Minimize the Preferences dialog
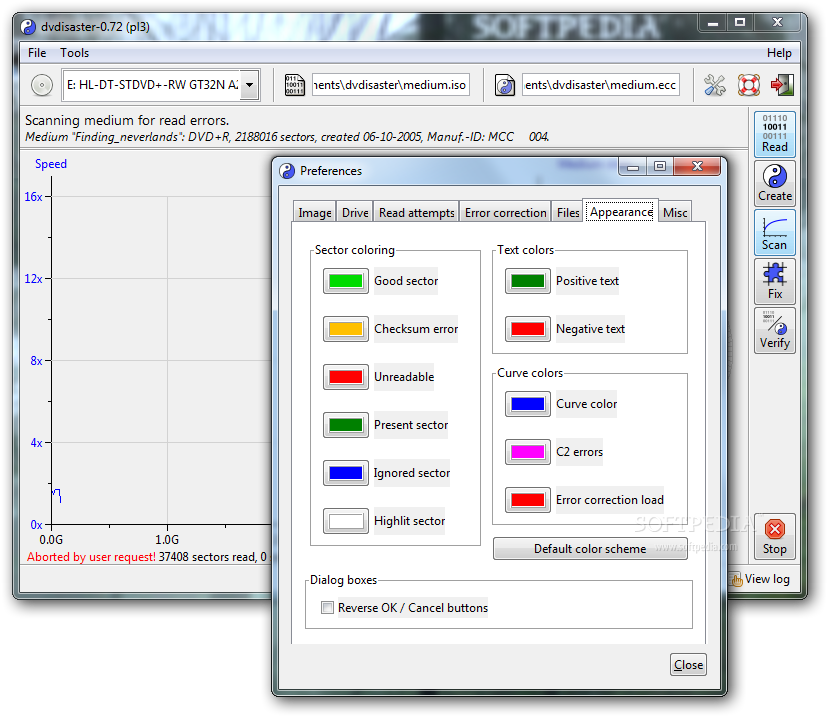The width and height of the screenshot is (828, 717). pos(633,167)
